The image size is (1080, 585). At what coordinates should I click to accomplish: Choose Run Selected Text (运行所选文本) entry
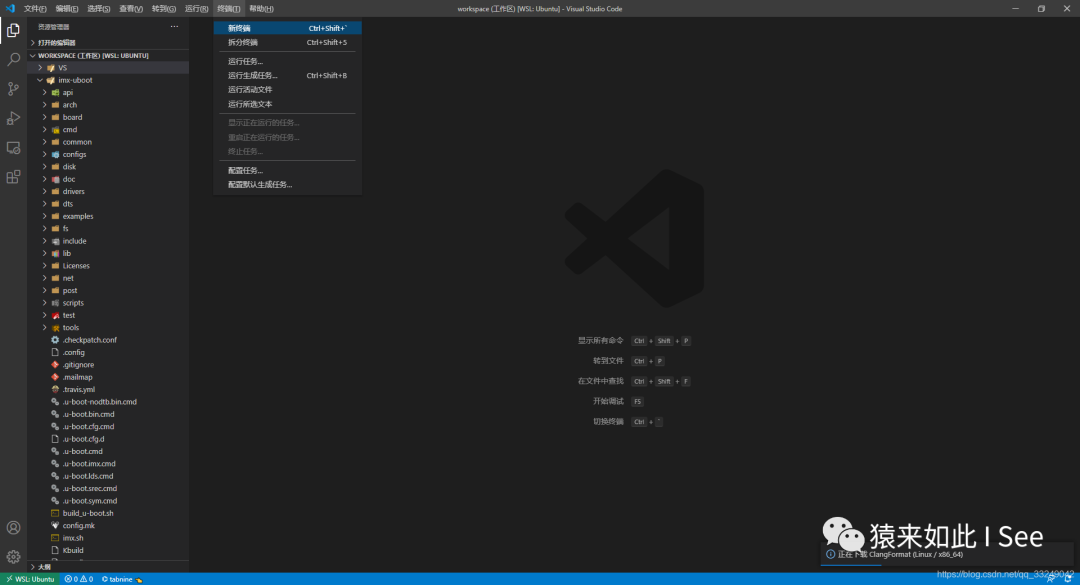point(287,104)
